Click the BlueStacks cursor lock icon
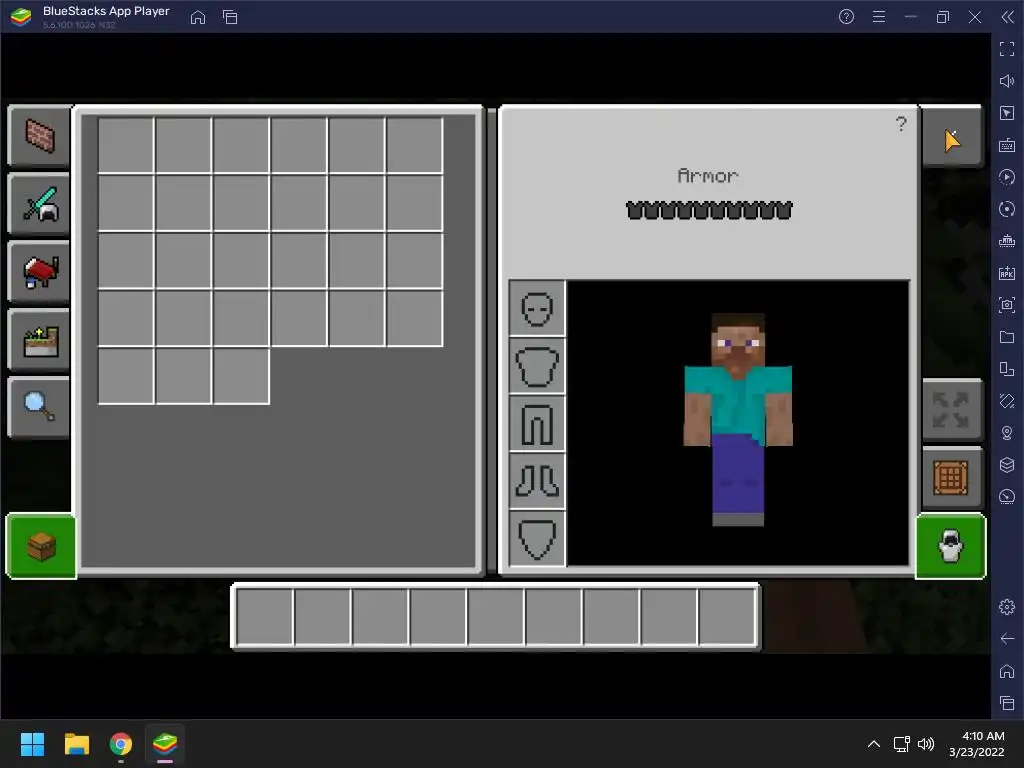This screenshot has height=768, width=1024. tap(1007, 113)
